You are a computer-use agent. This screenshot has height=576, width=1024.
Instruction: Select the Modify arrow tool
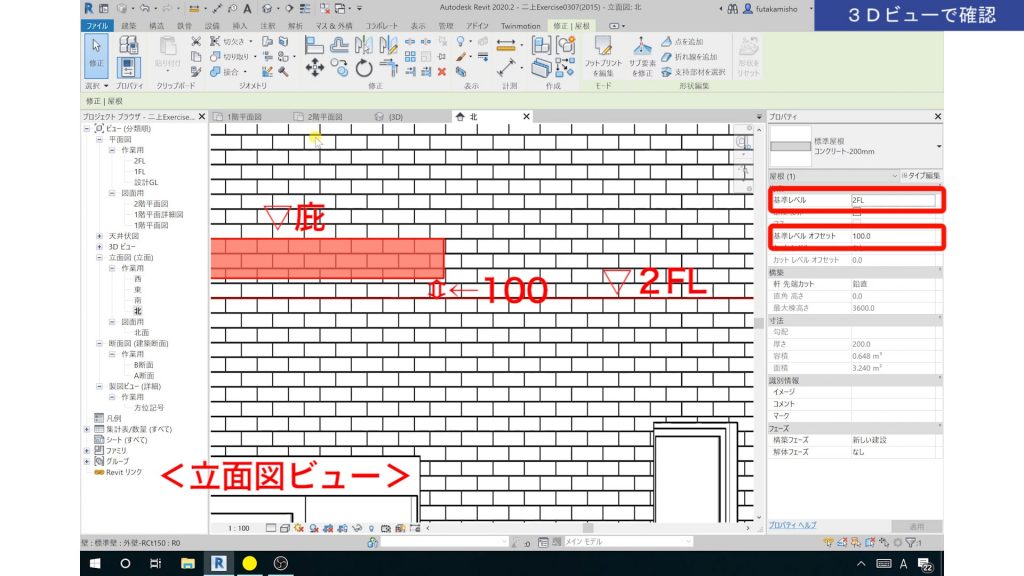click(x=96, y=50)
